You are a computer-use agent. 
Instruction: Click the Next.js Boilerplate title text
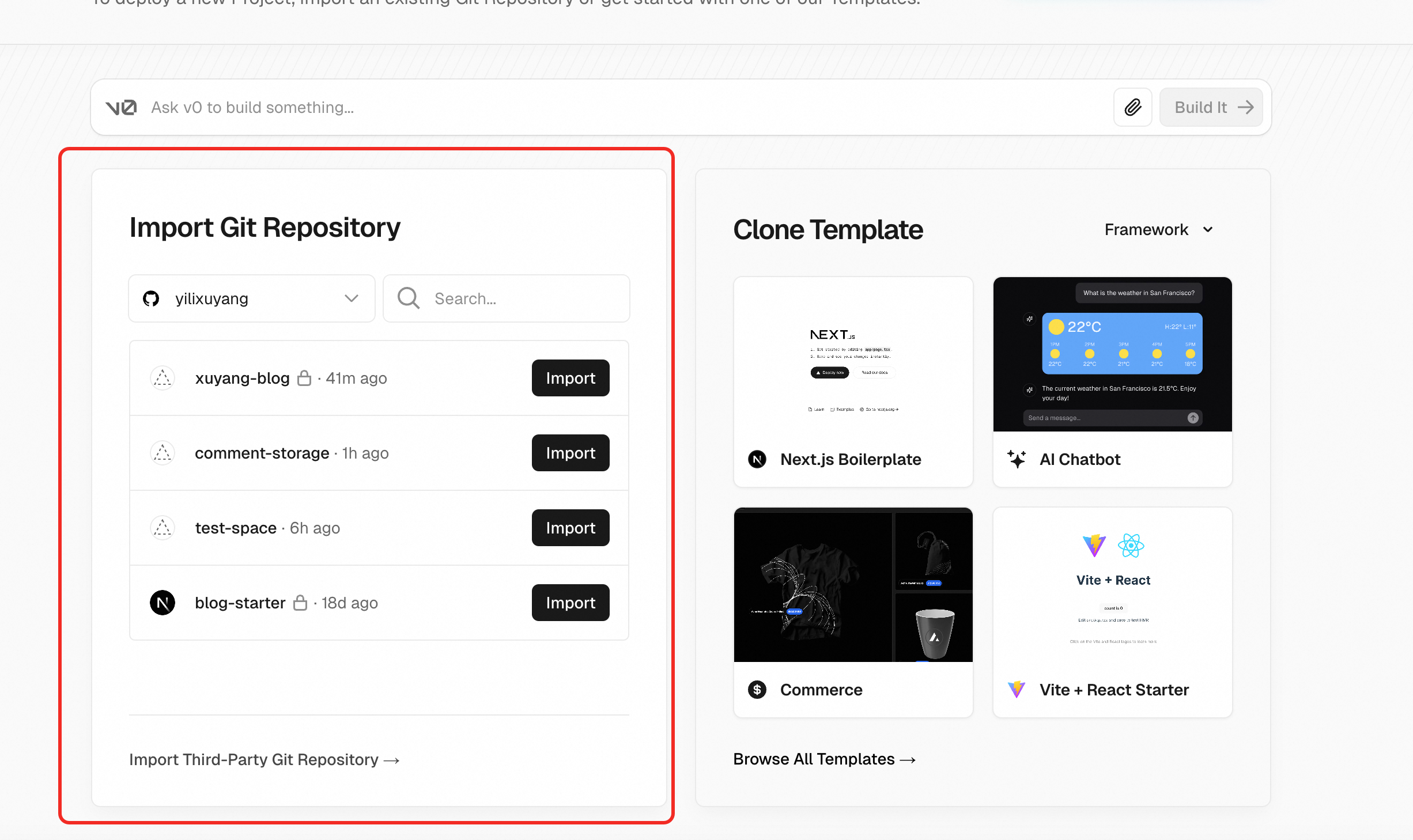[x=851, y=459]
